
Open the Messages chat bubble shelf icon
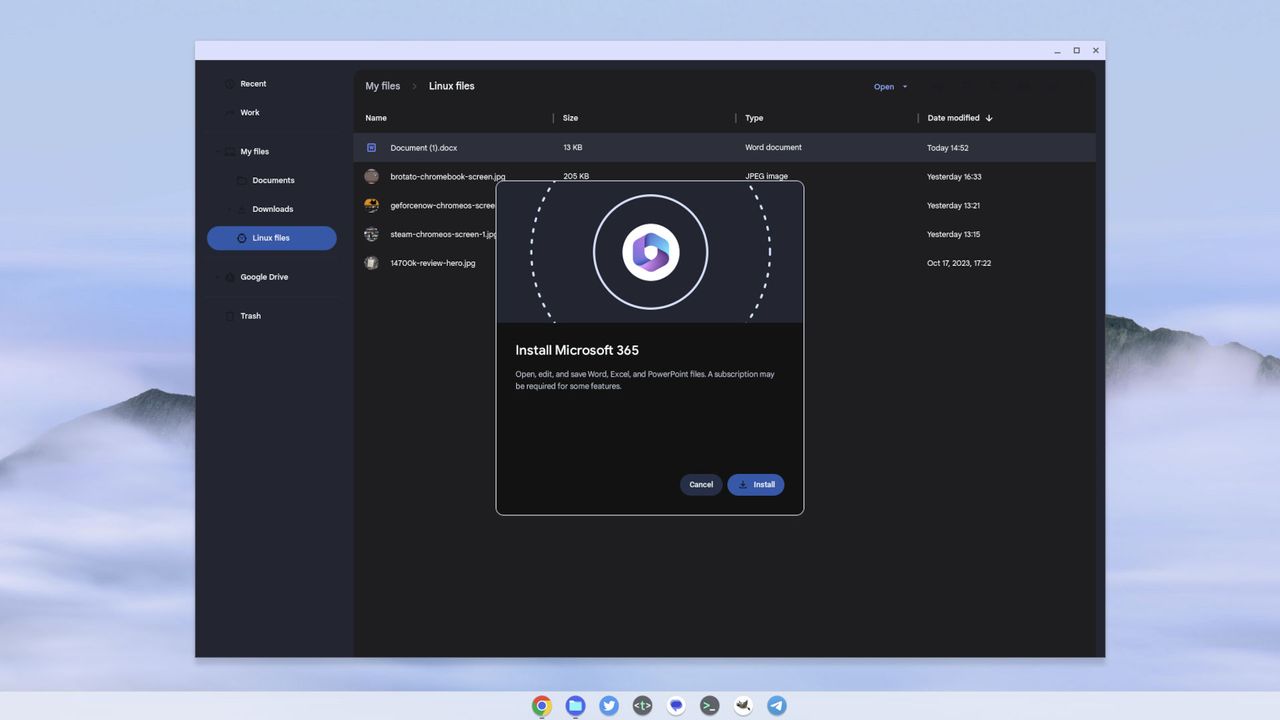point(676,706)
